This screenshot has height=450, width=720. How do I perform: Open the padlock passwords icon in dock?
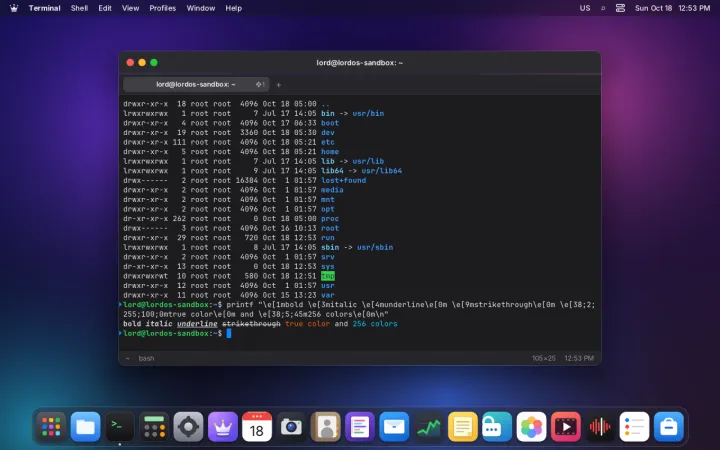click(x=497, y=427)
